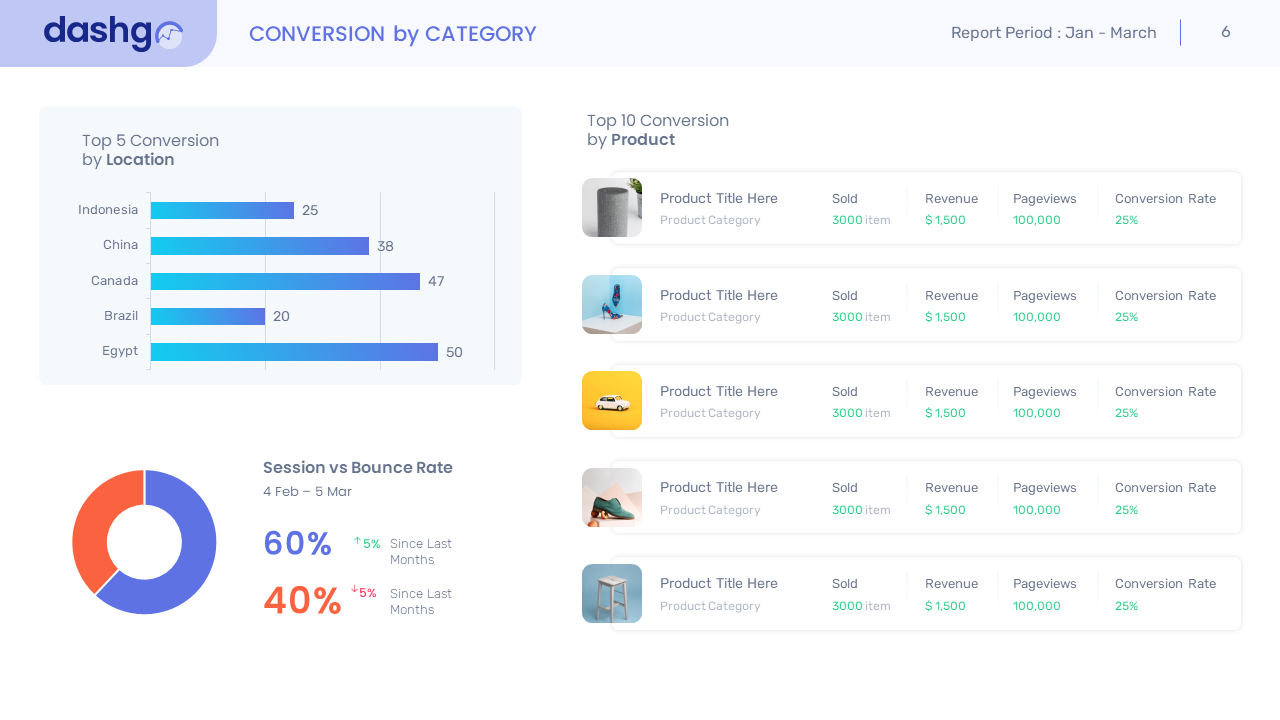Viewport: 1280px width, 720px height.
Task: Click the first Product Title Here link
Action: [x=718, y=198]
